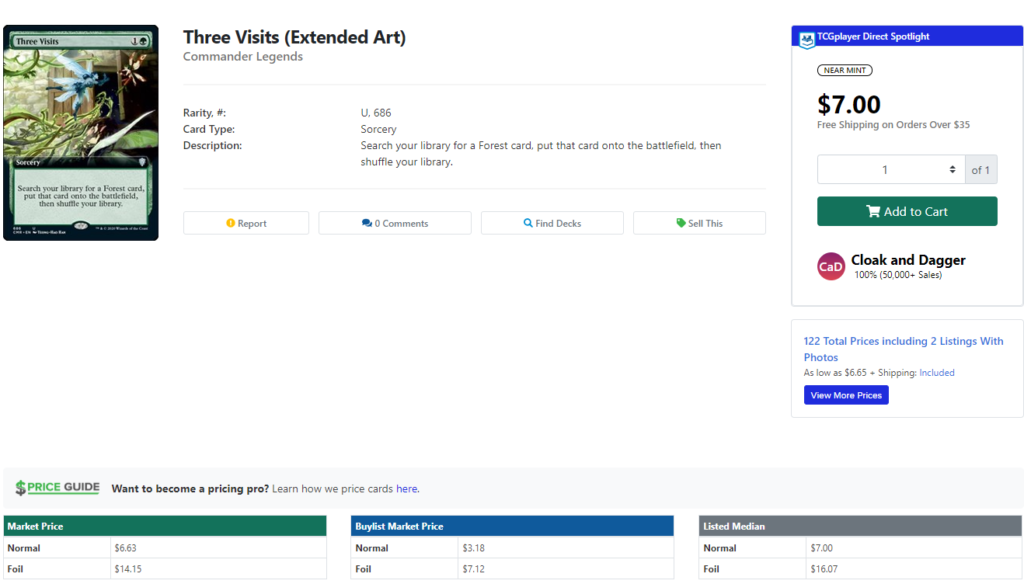
Task: Click the Included shipping link
Action: coord(936,372)
